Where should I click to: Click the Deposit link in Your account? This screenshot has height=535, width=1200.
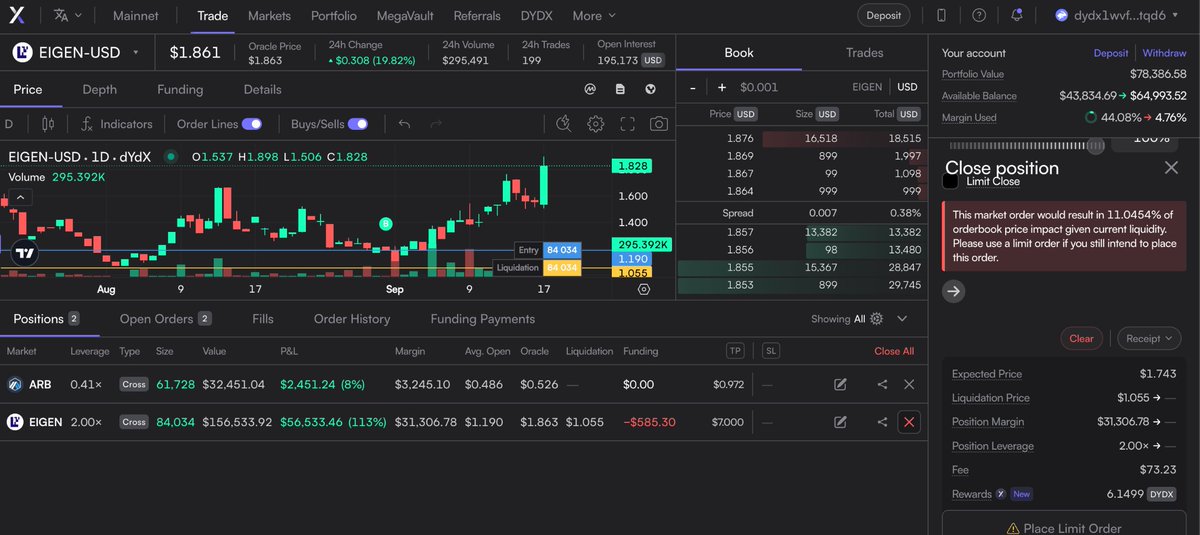tap(1111, 53)
